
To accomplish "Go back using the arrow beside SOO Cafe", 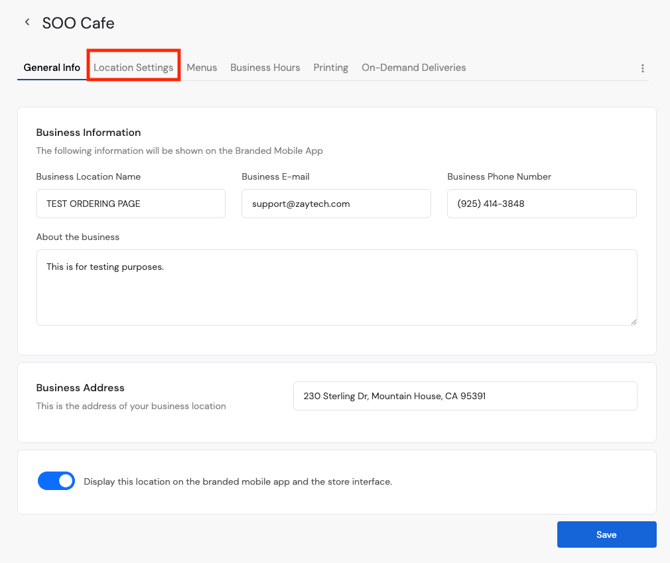I will [x=27, y=22].
